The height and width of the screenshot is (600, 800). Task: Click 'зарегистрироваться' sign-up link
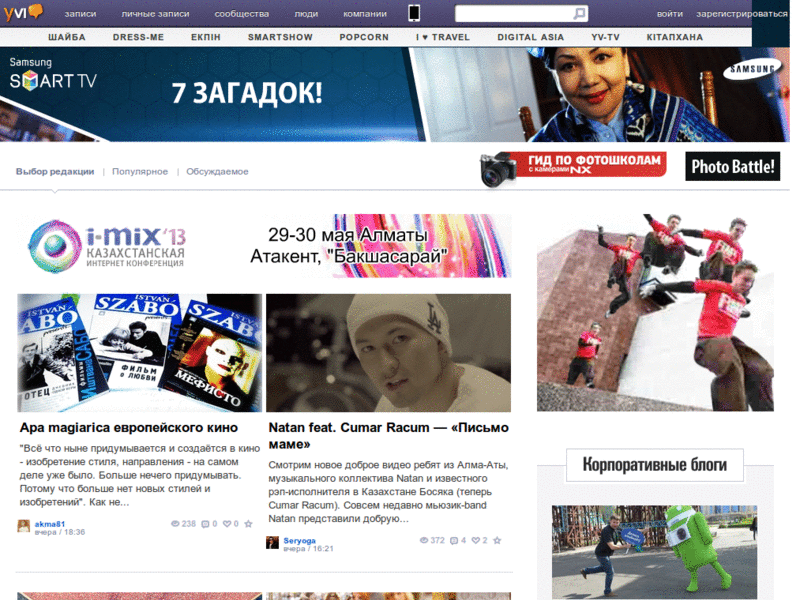pos(742,14)
